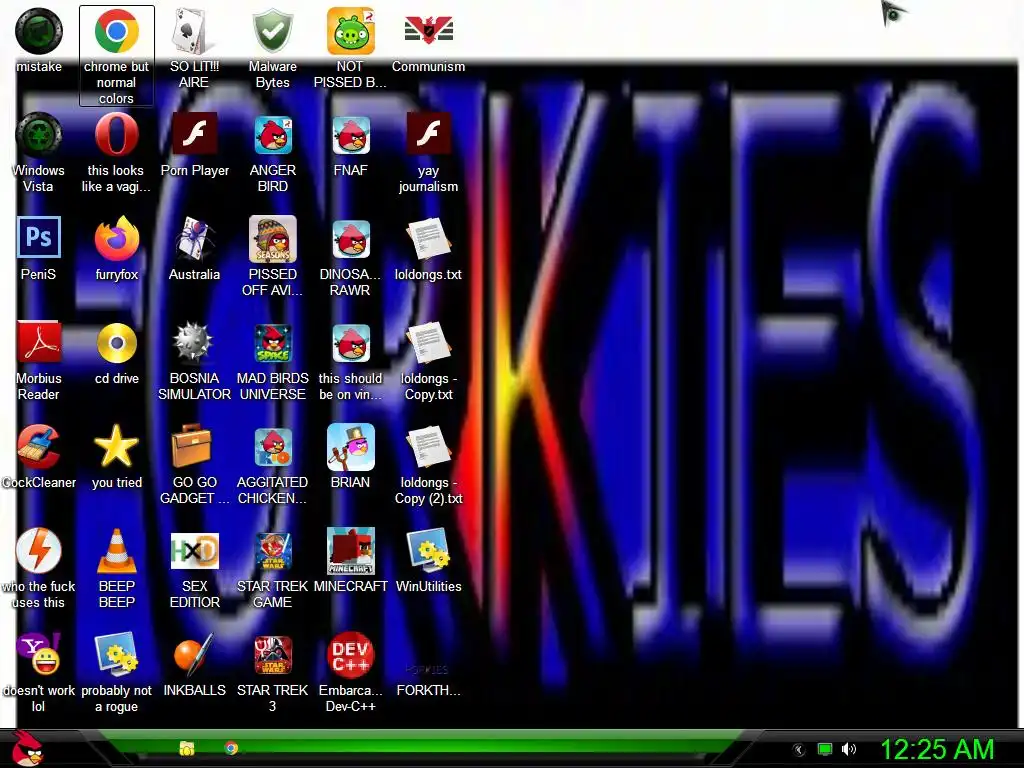Launch the ANGER BIRD shortcut
Image resolution: width=1024 pixels, height=768 pixels.
click(x=272, y=135)
